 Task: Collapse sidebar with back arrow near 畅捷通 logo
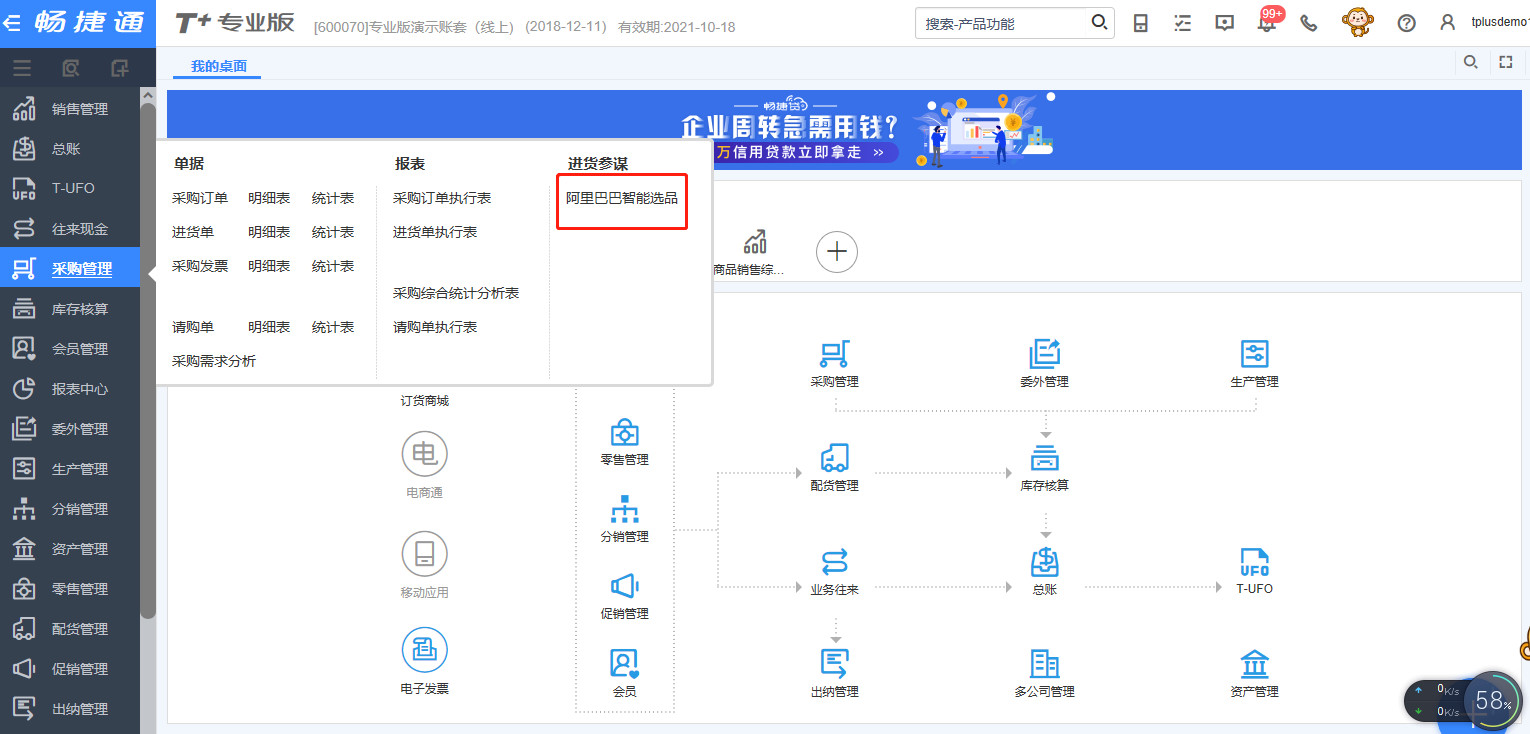[x=13, y=23]
